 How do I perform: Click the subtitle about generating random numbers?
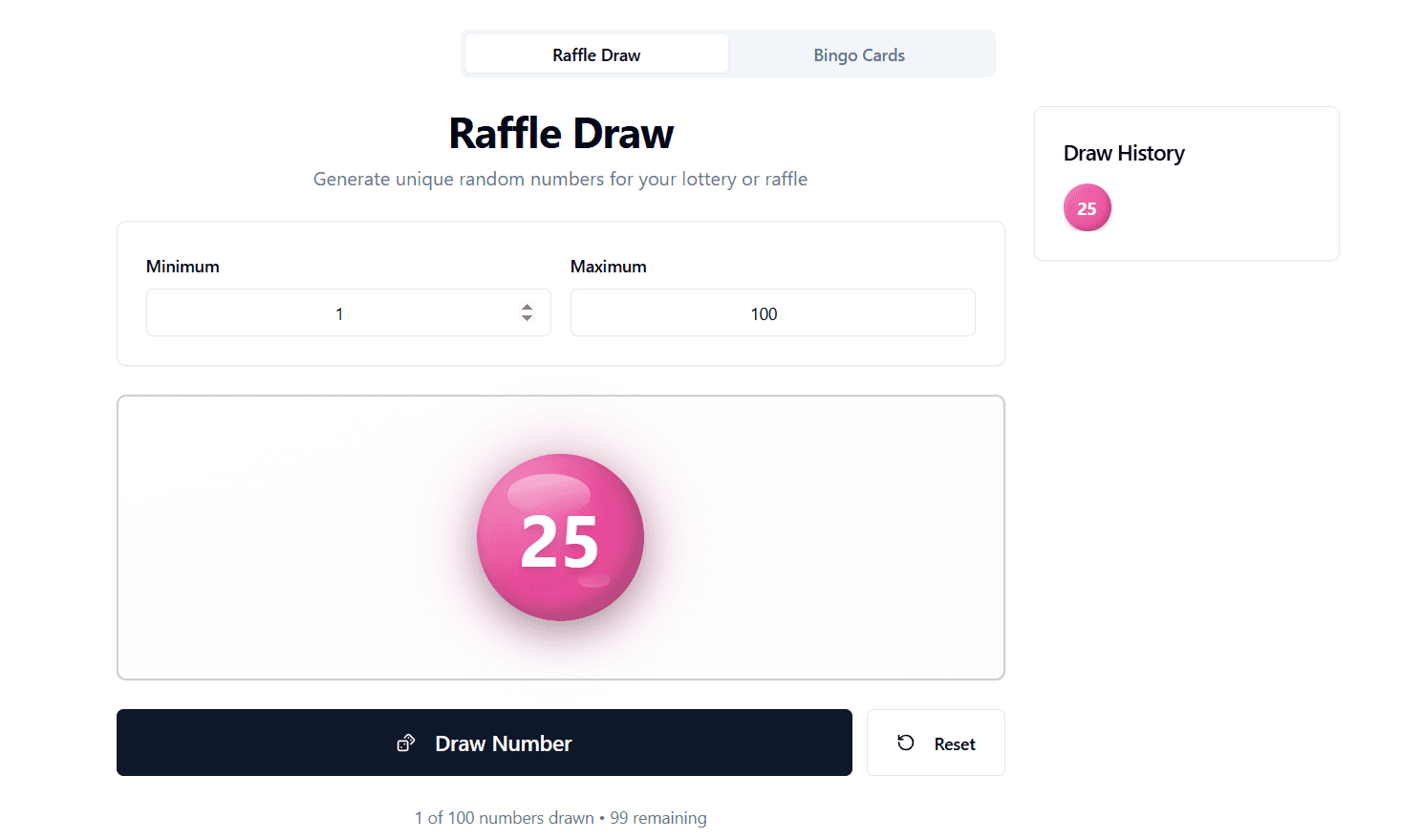561,179
